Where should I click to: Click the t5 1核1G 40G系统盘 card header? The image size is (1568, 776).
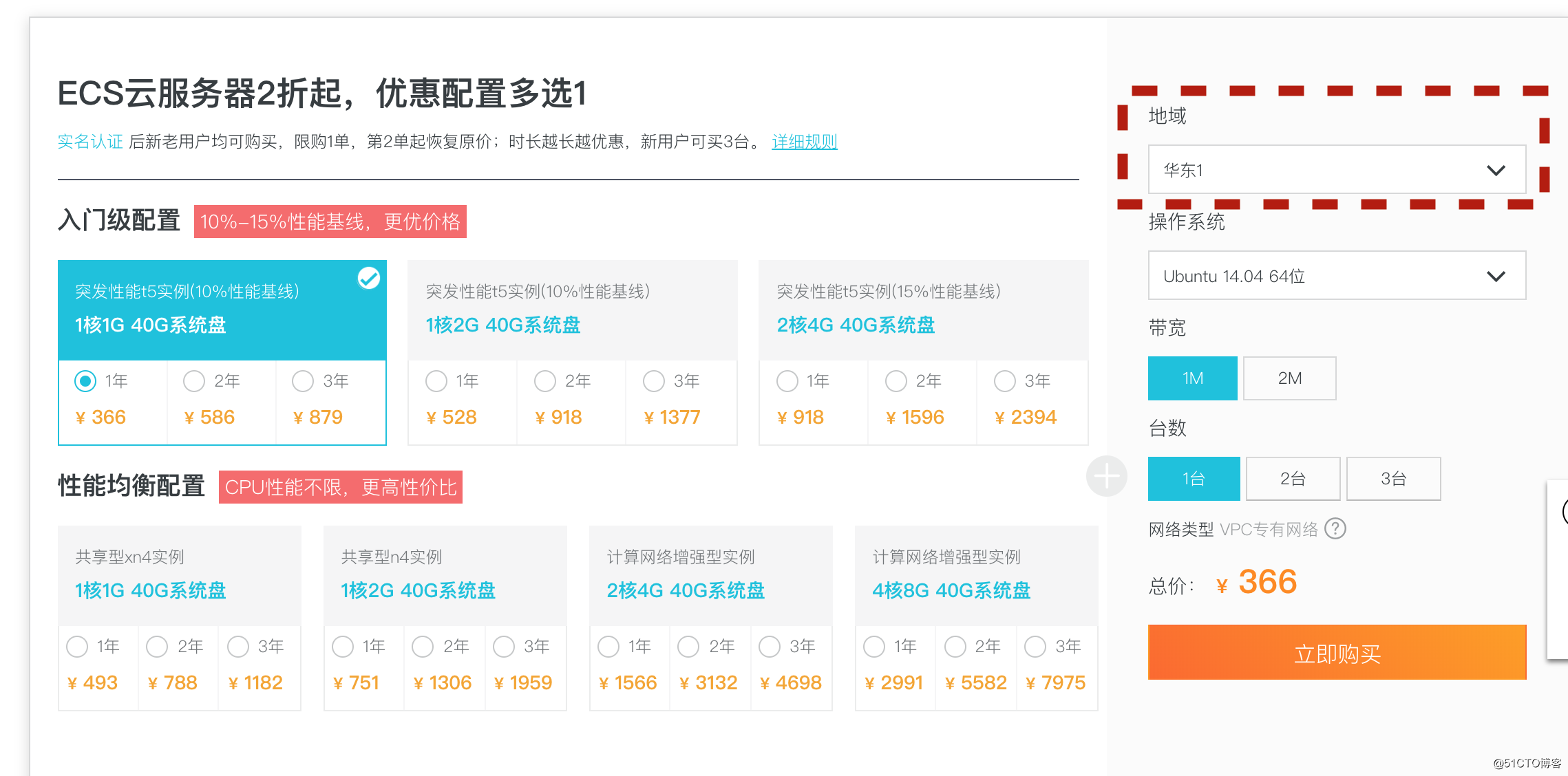point(222,310)
